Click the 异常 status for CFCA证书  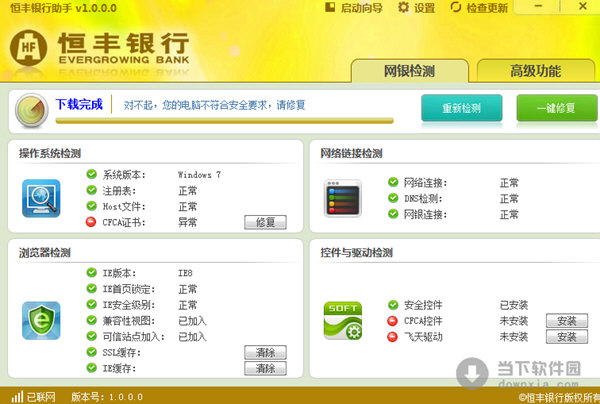pos(188,222)
